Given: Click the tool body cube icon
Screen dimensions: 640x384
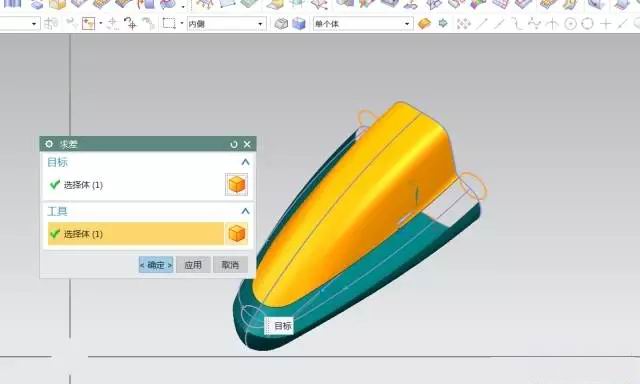Looking at the screenshot, I should [x=237, y=234].
